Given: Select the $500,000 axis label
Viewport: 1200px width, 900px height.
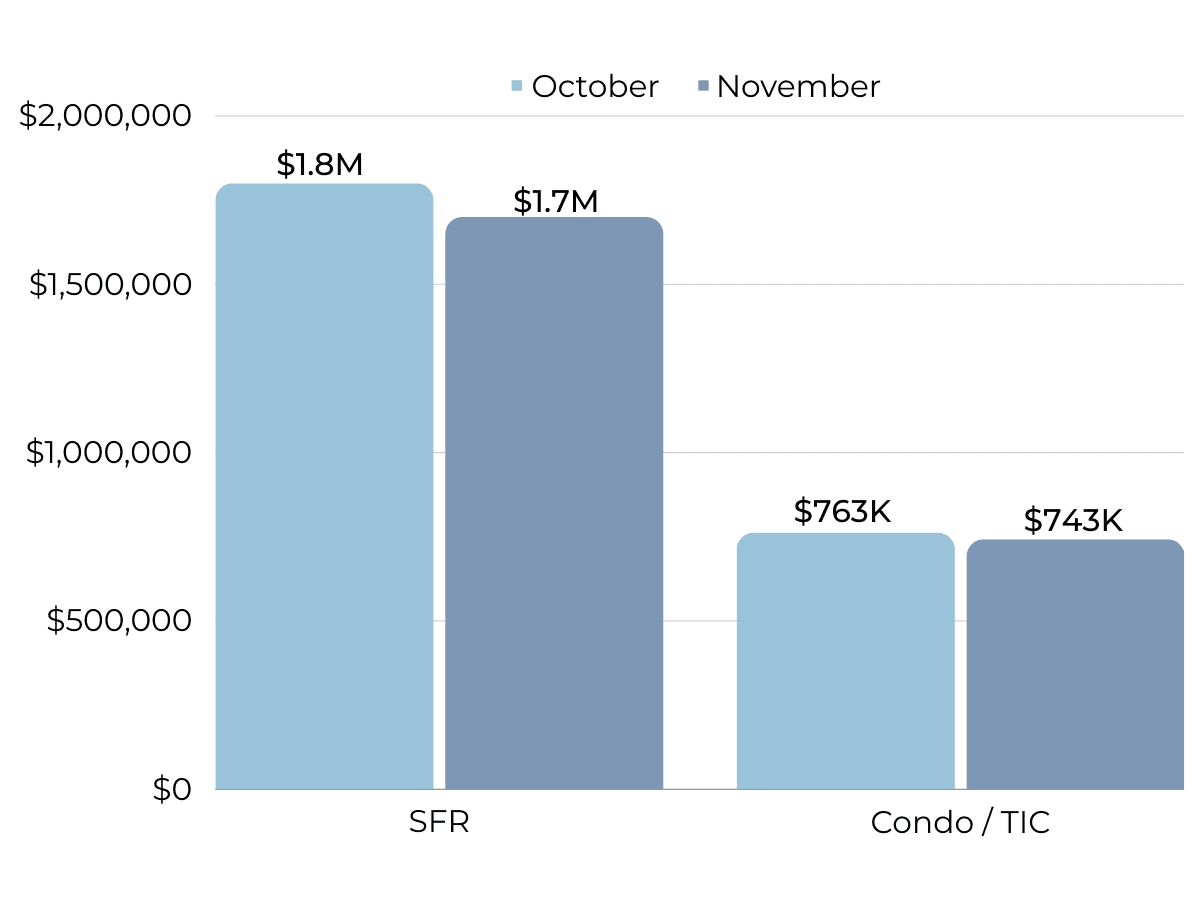Looking at the screenshot, I should point(118,621).
